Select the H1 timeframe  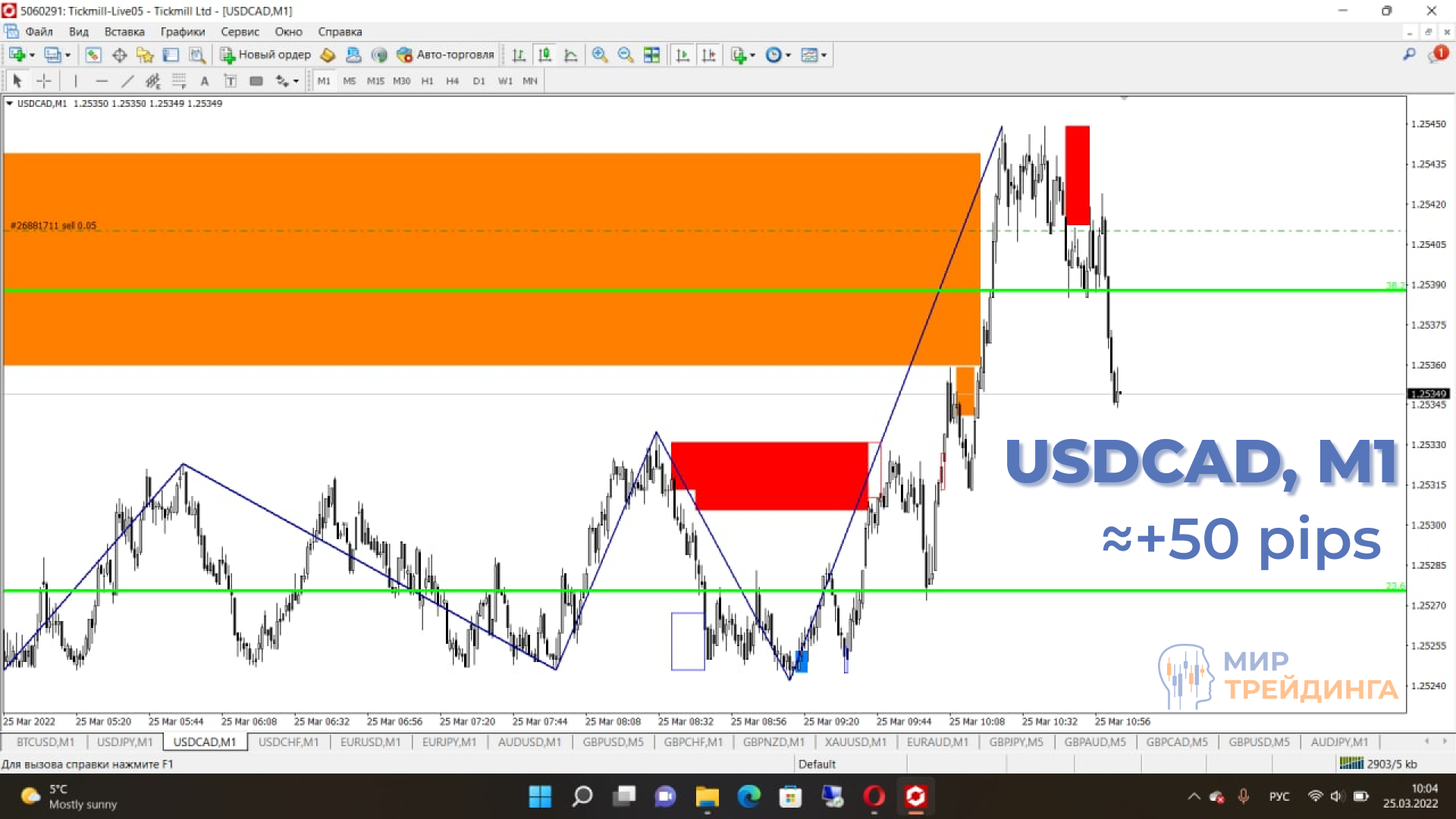[427, 80]
